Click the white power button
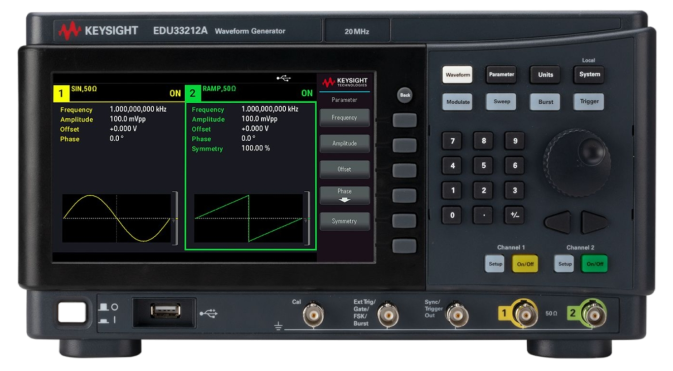 tap(72, 312)
